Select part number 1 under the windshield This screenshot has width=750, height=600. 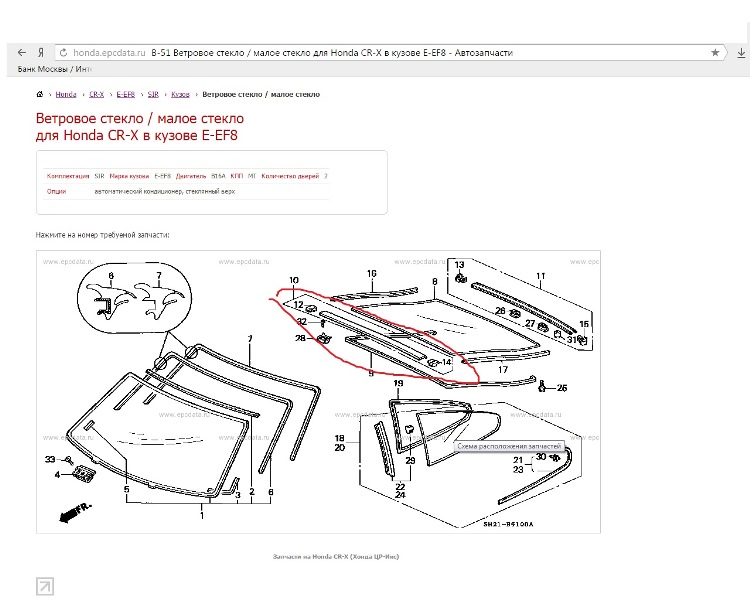coord(202,515)
